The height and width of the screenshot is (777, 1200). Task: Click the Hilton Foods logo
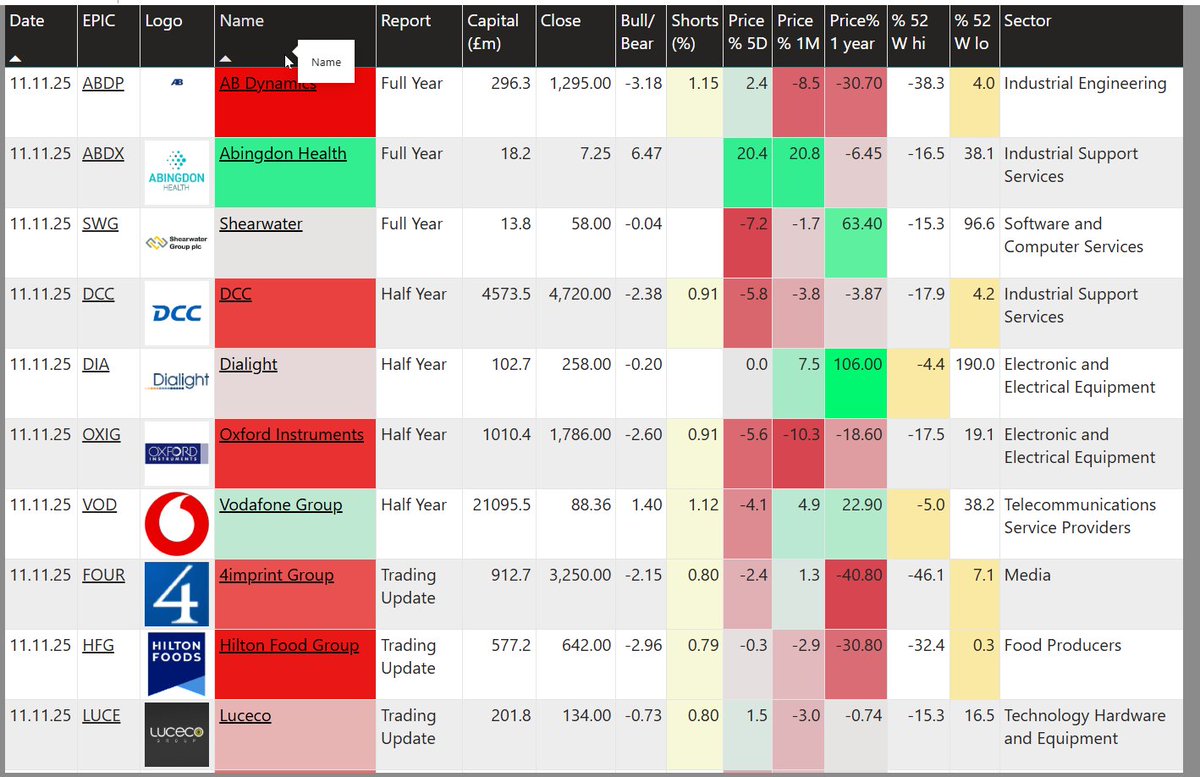[176, 664]
